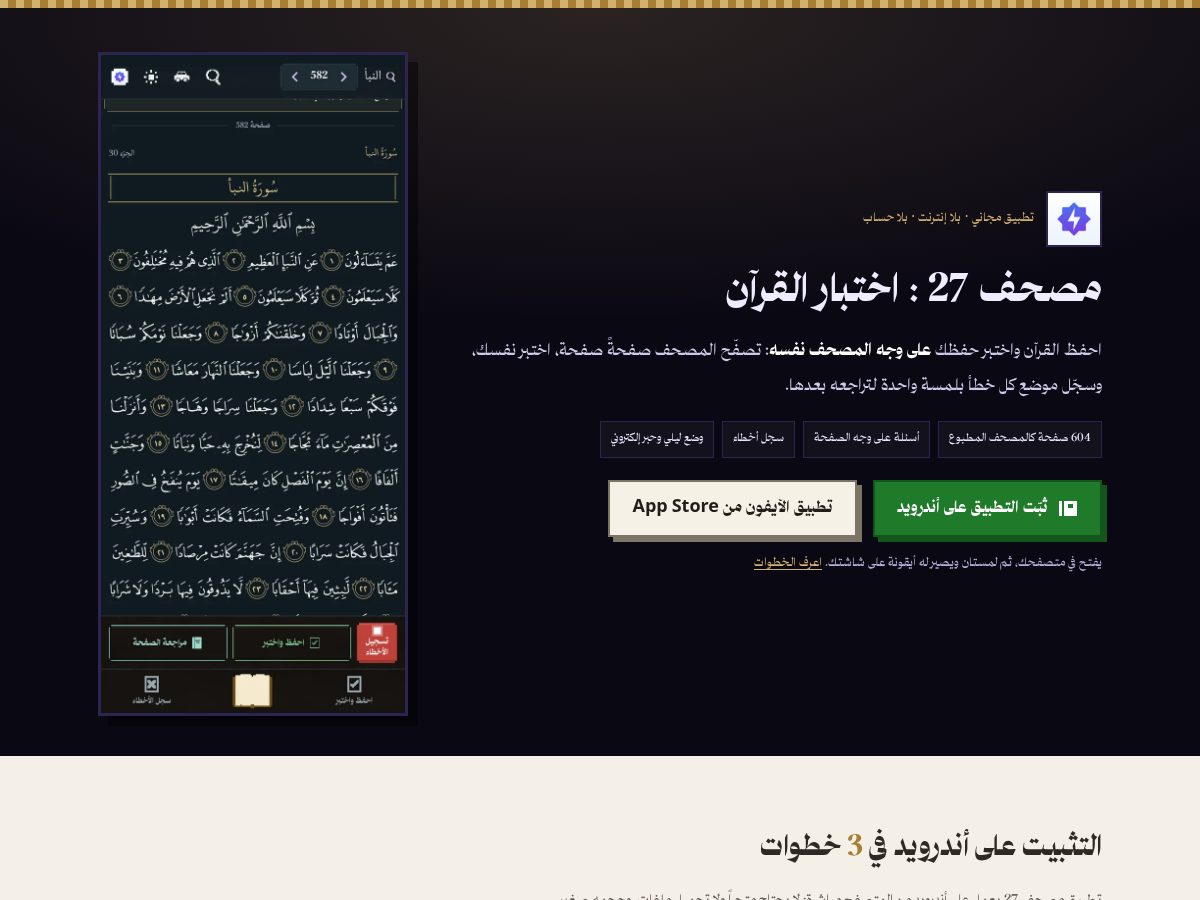Click the الجزء 30 label in preview
The image size is (1200, 900).
(x=121, y=153)
